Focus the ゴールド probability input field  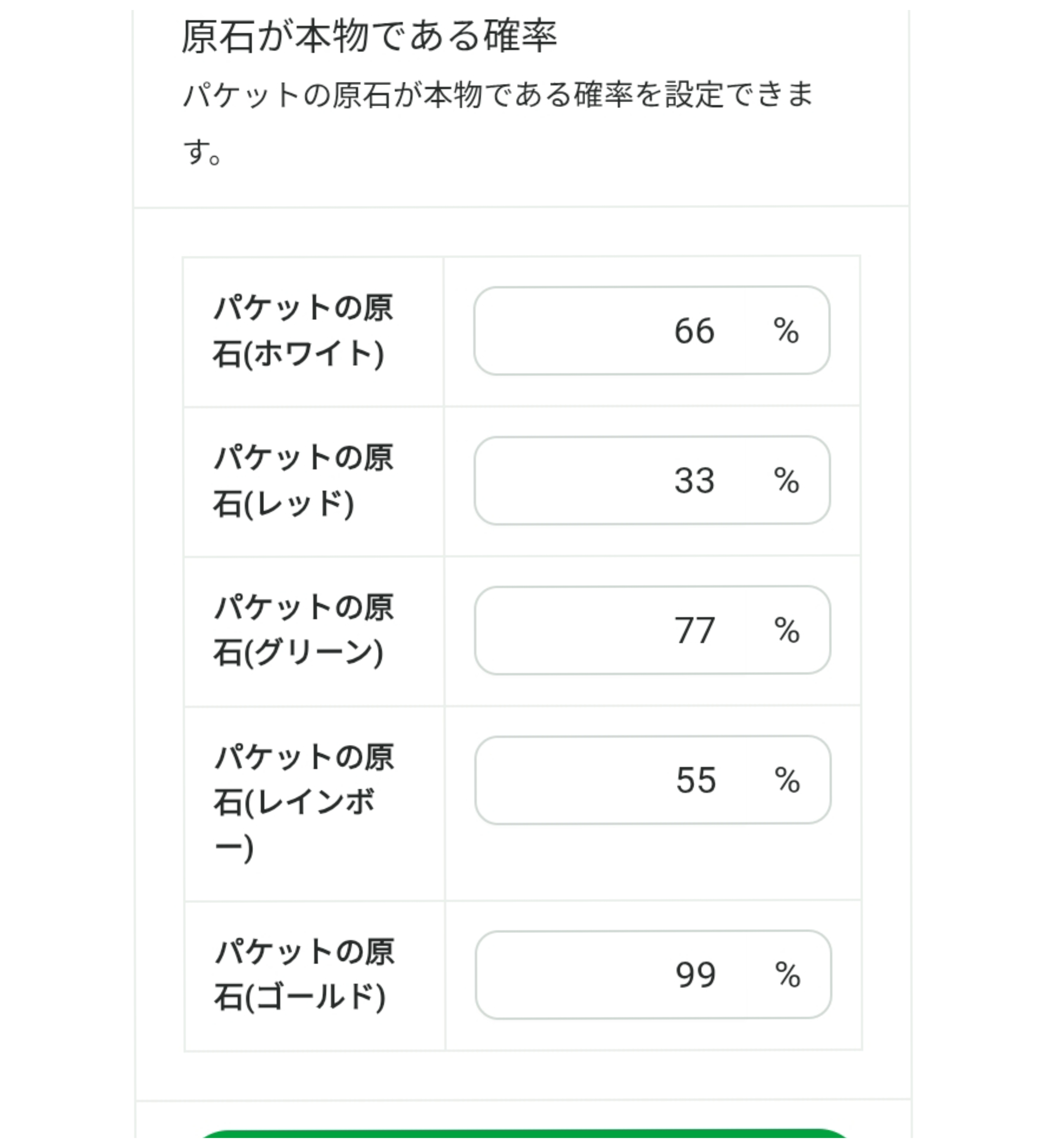point(609,975)
